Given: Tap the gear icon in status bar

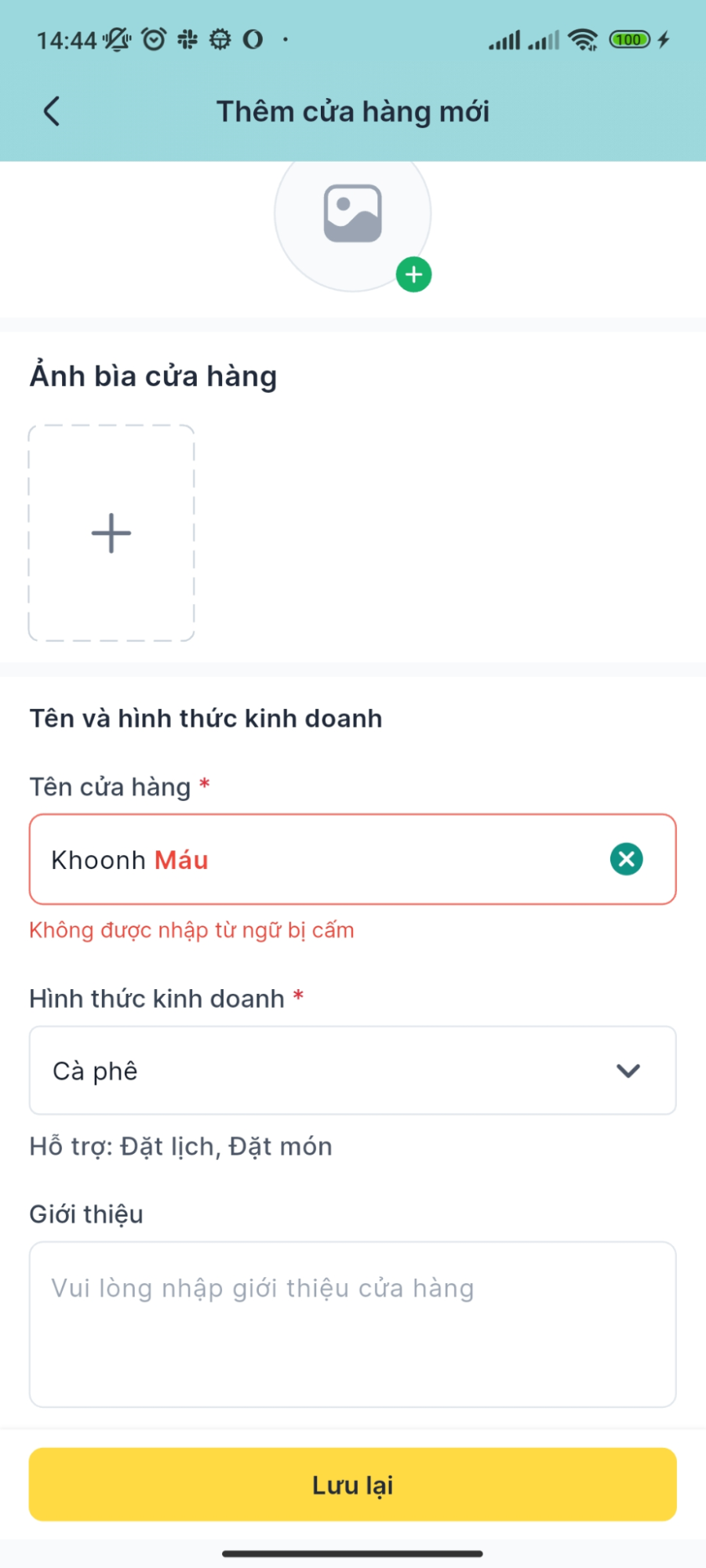Looking at the screenshot, I should click(220, 39).
